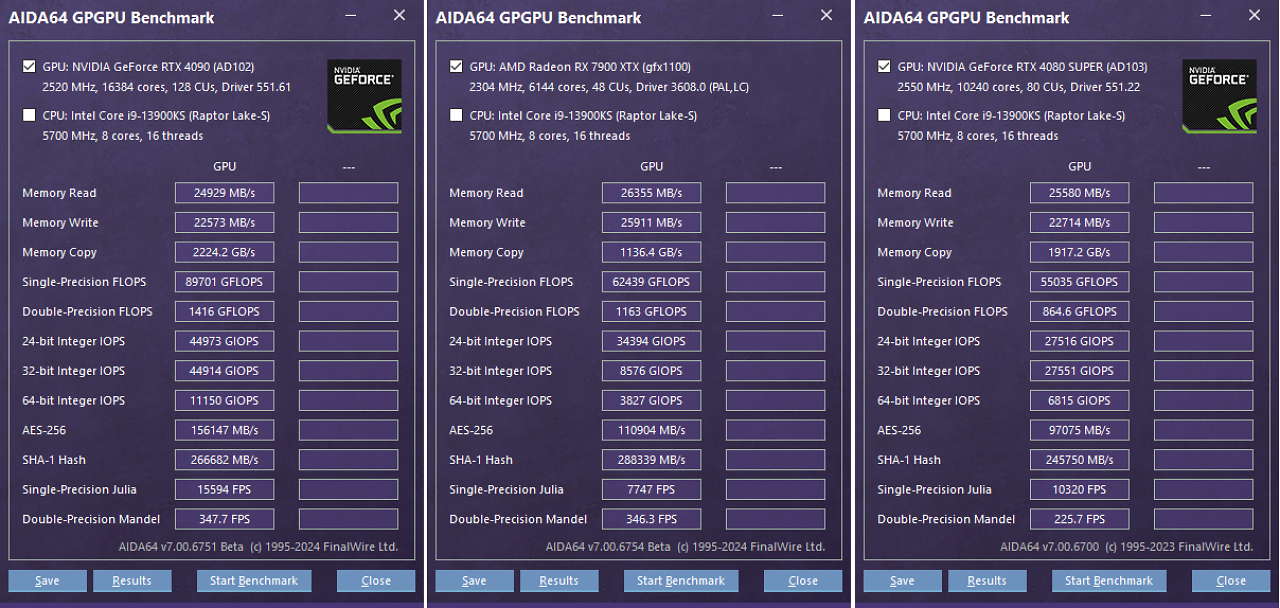This screenshot has height=608, width=1280.
Task: Click 32-bit Integer IOPS value 44914 GIOPS
Action: pyautogui.click(x=224, y=371)
